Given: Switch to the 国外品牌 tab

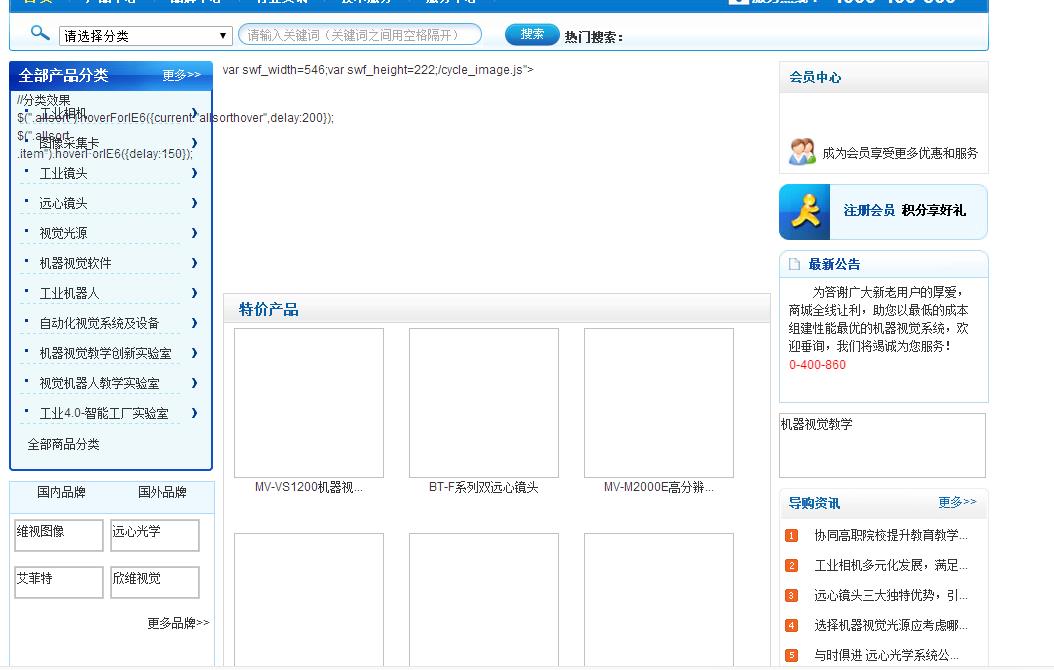Looking at the screenshot, I should pyautogui.click(x=162, y=492).
